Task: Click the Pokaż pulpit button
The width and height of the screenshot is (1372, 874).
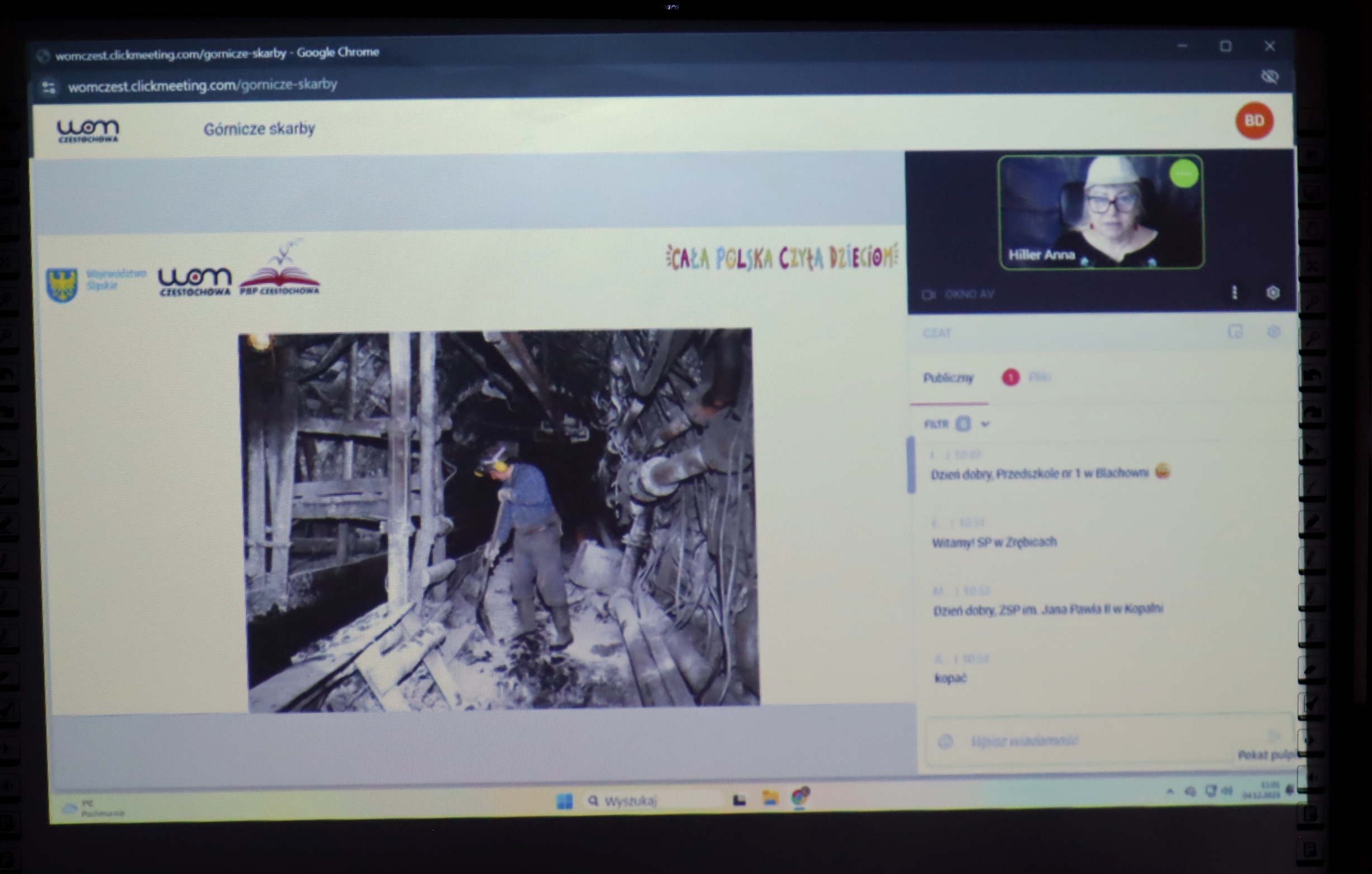Action: [1266, 755]
